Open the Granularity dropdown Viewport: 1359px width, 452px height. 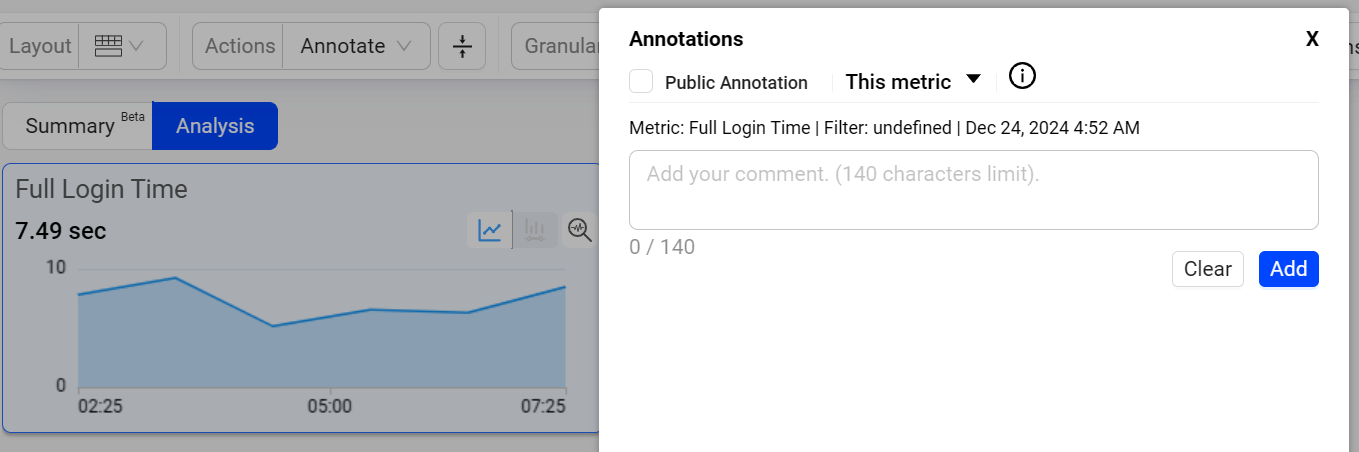tap(556, 46)
